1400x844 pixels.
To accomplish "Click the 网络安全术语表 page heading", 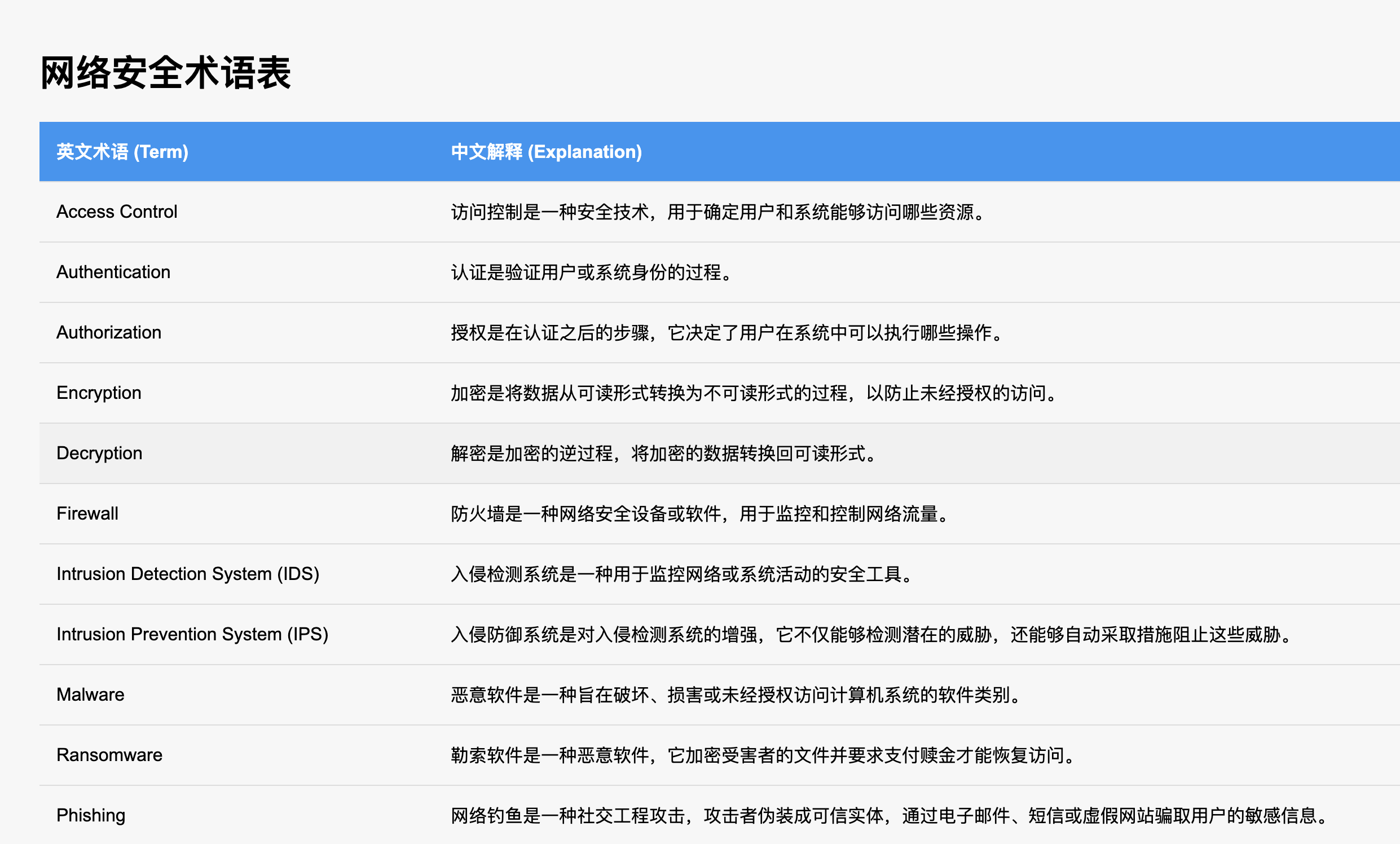I will [x=165, y=73].
